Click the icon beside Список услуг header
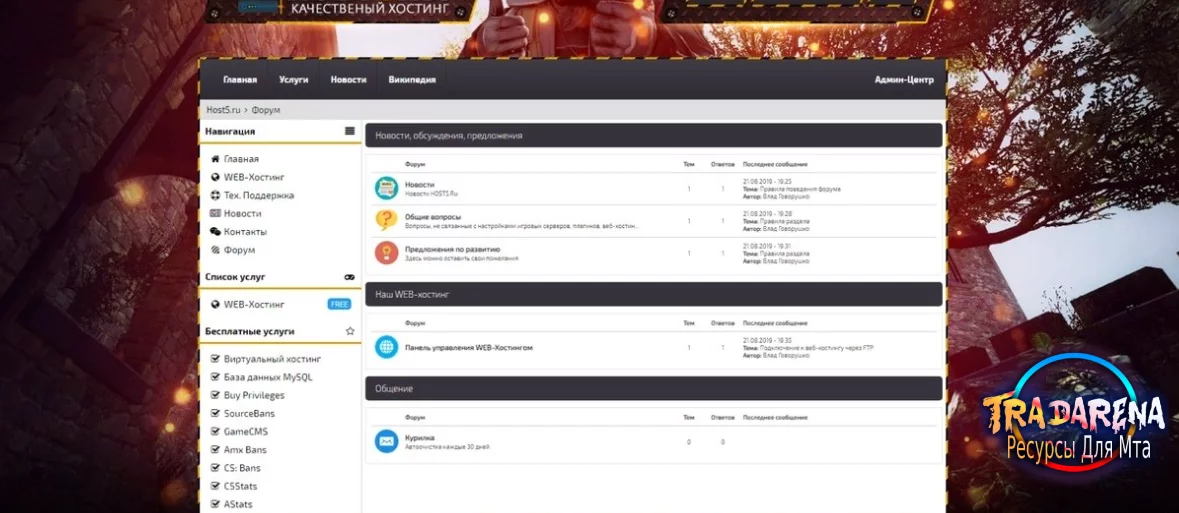 [350, 277]
